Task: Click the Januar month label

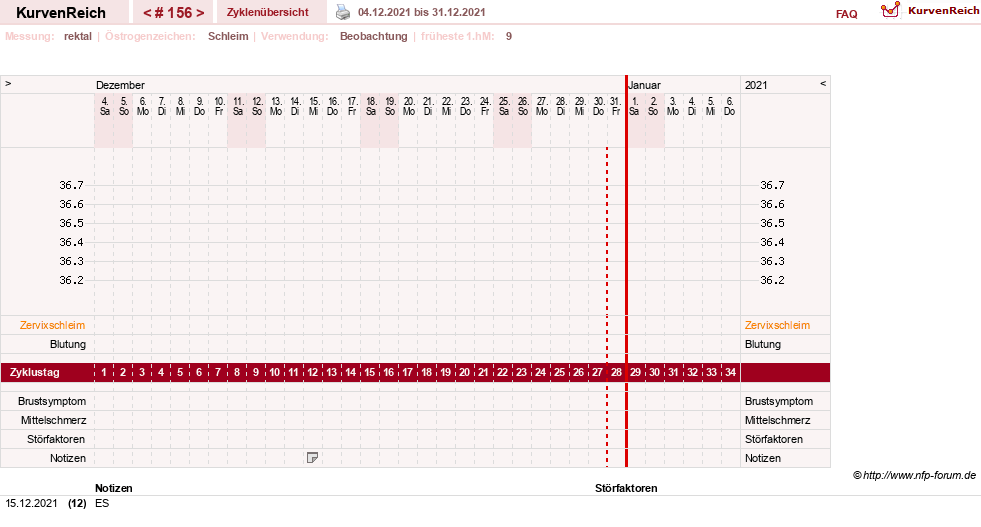Action: click(x=644, y=85)
